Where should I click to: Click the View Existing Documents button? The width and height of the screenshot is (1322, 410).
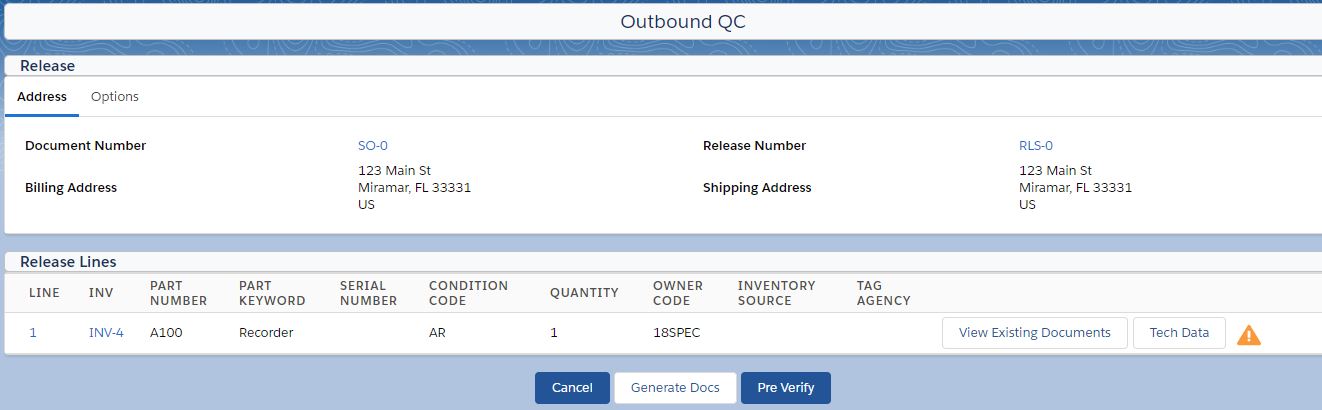(x=1035, y=333)
